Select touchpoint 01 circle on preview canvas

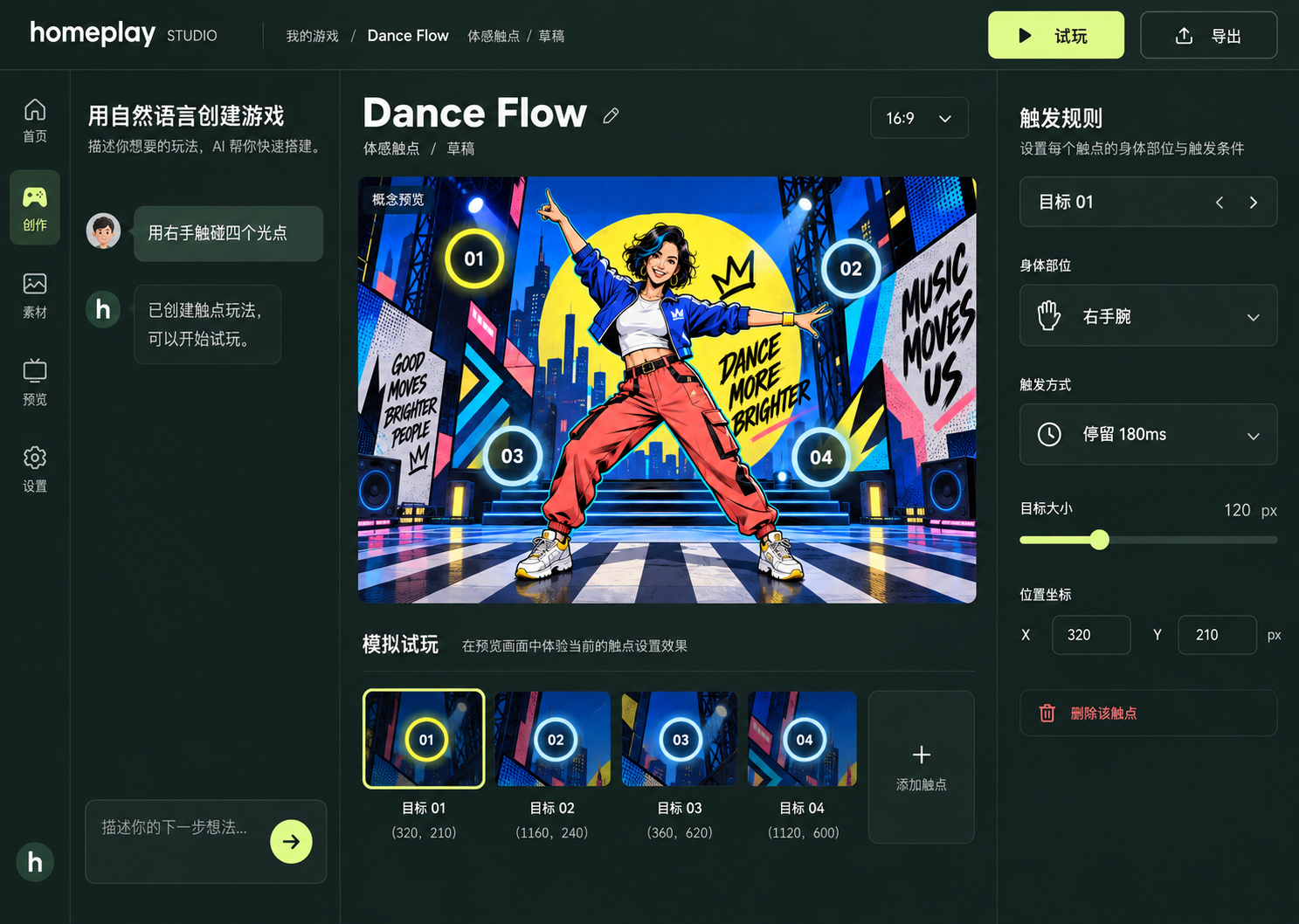[x=474, y=259]
